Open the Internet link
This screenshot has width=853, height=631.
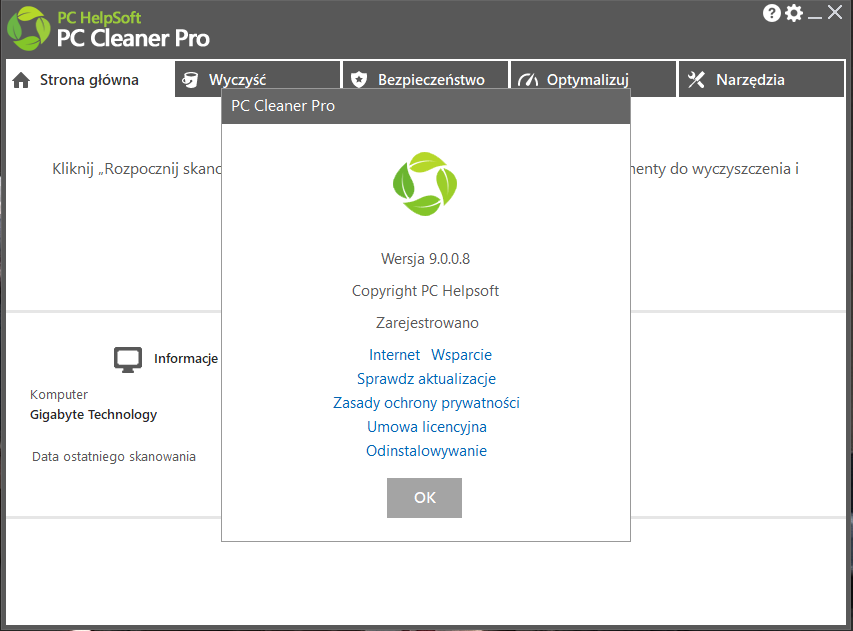tap(394, 355)
